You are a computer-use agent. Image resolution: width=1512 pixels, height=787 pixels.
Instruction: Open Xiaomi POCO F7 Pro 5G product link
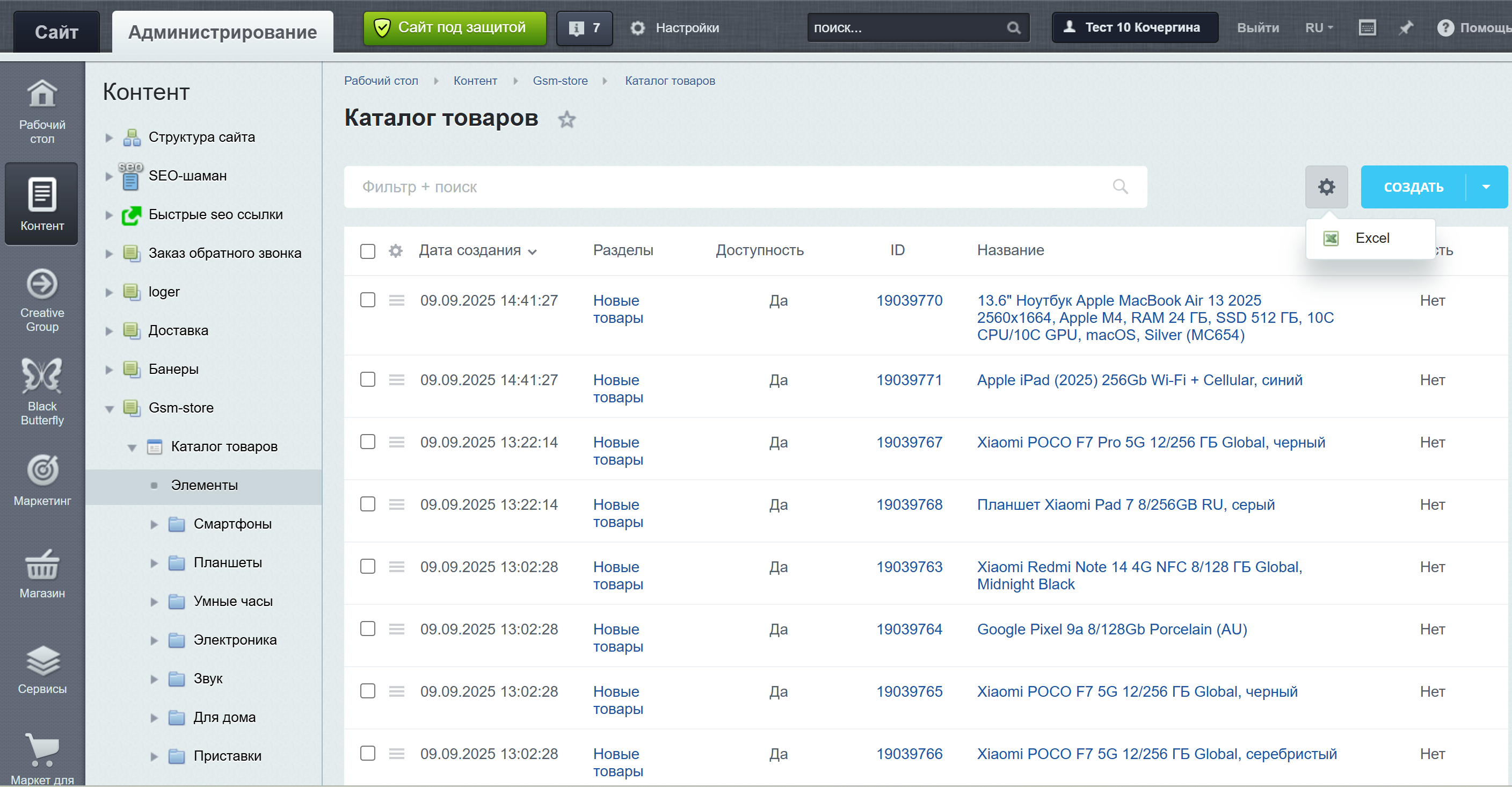tap(1151, 442)
